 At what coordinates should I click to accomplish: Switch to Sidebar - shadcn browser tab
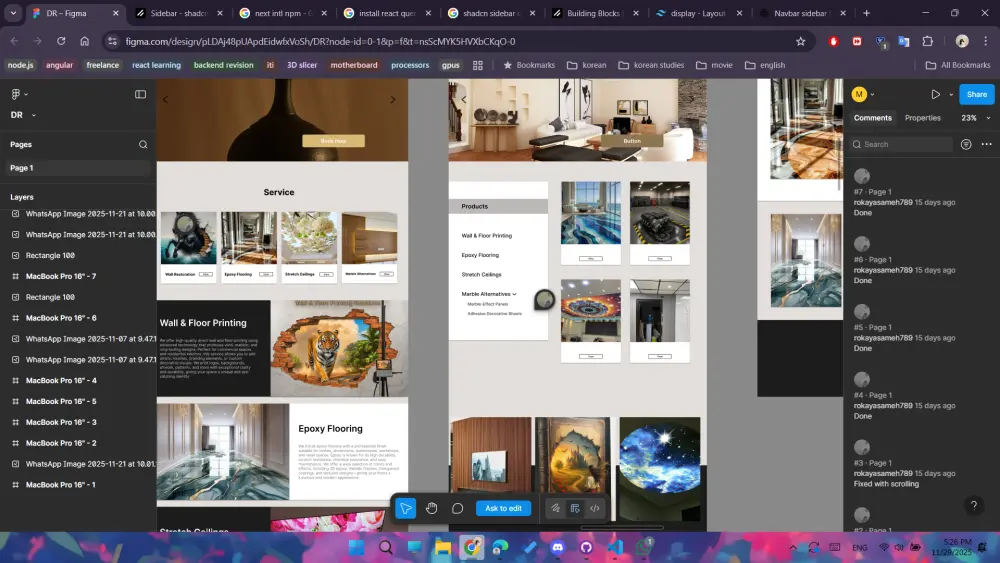[x=178, y=13]
